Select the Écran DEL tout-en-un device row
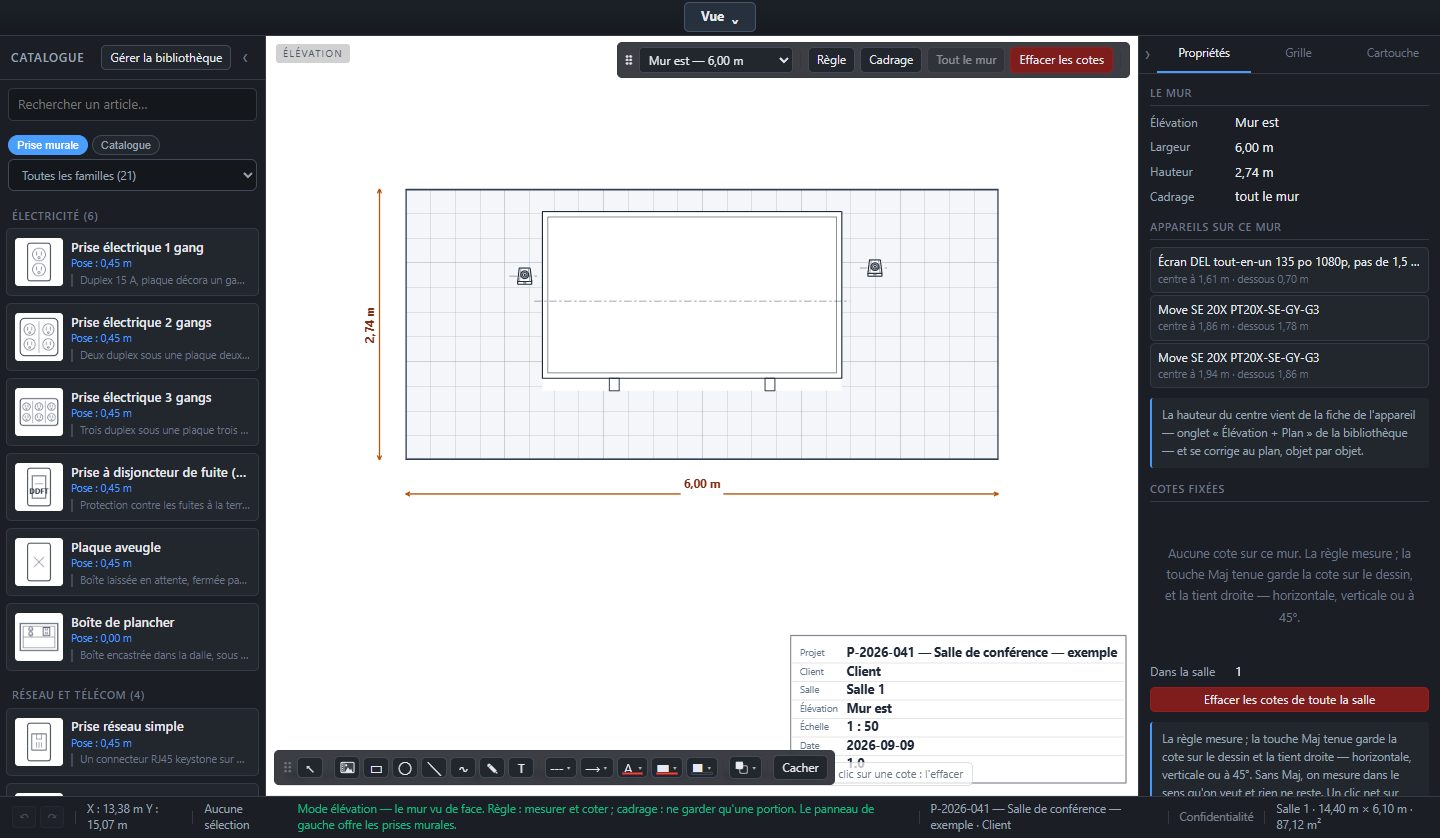Screen dimensions: 1440x838 1290,270
